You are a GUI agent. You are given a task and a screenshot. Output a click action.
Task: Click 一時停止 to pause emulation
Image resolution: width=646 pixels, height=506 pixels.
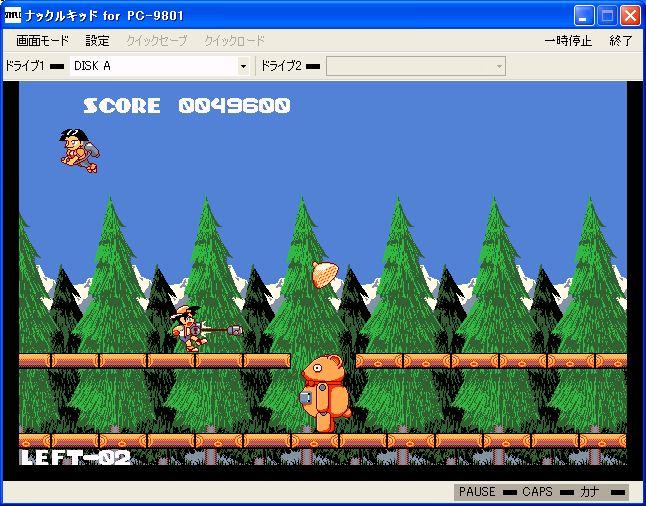[x=568, y=41]
